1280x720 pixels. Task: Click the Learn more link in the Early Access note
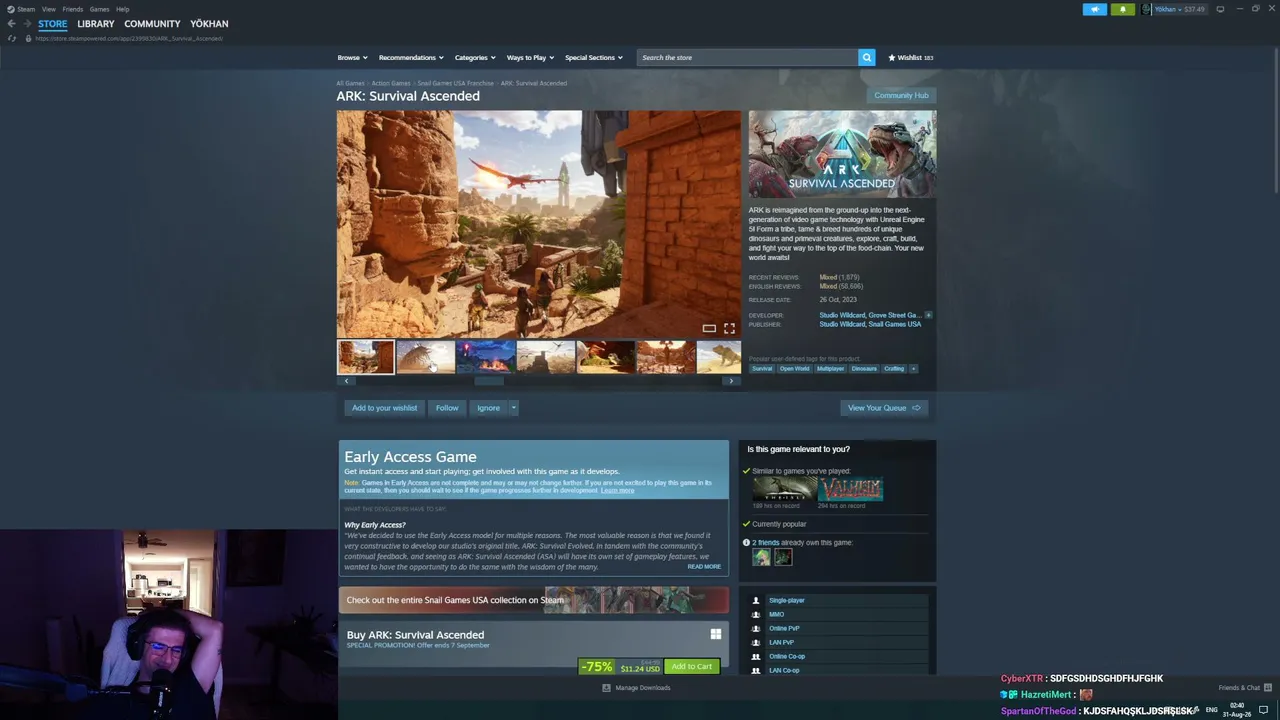coord(617,491)
